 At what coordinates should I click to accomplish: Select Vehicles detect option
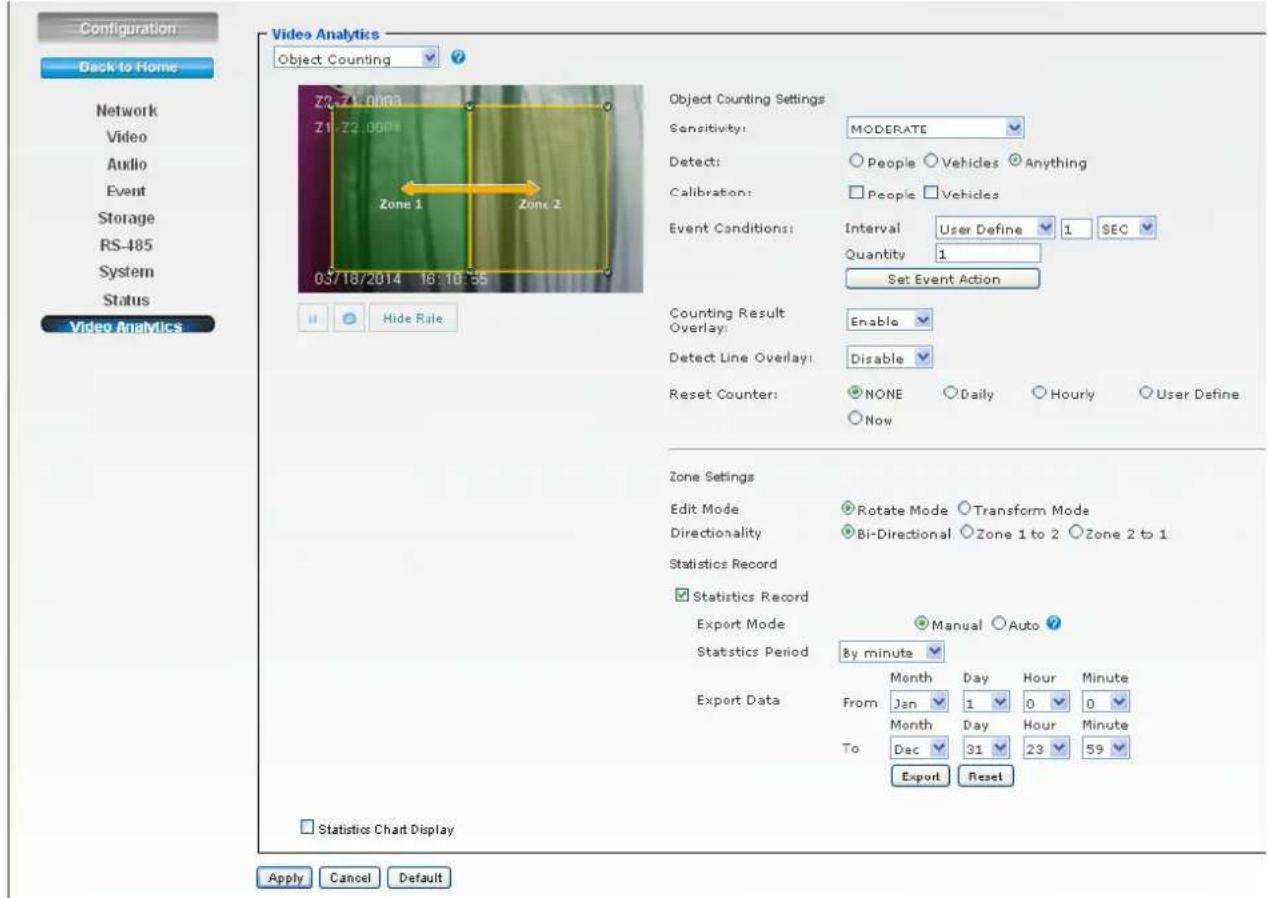[929, 161]
